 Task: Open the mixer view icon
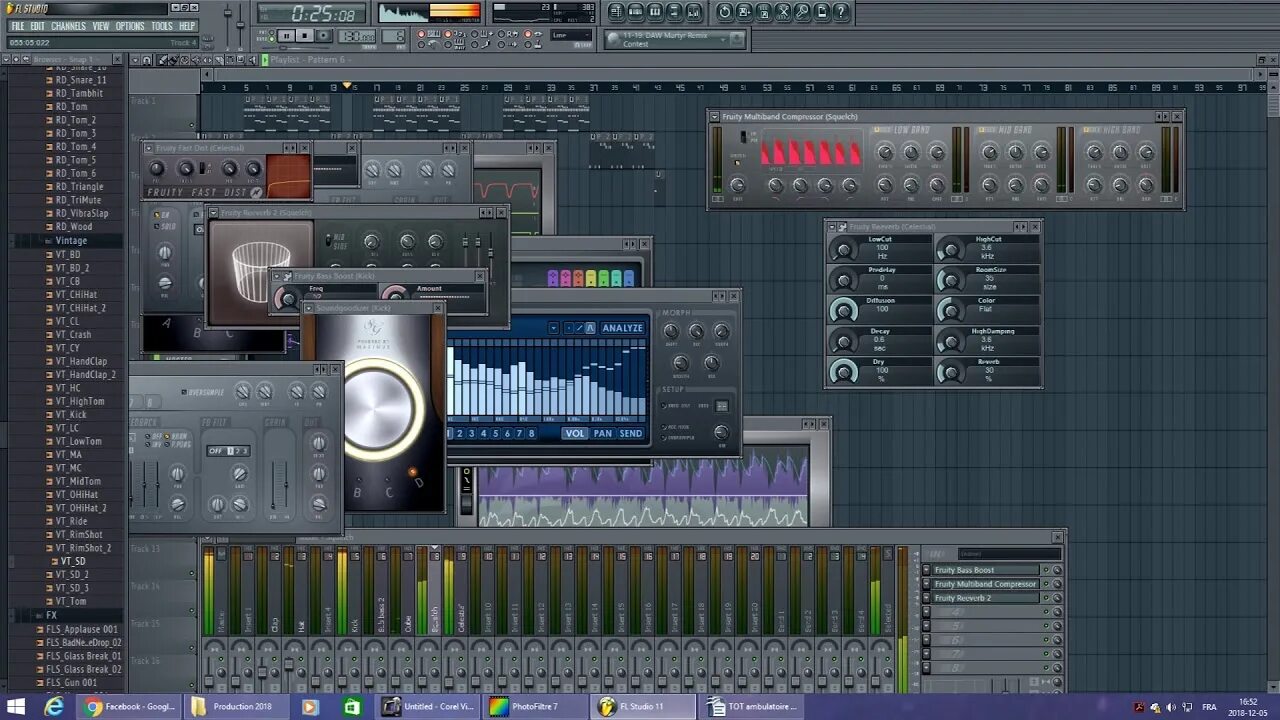[695, 12]
